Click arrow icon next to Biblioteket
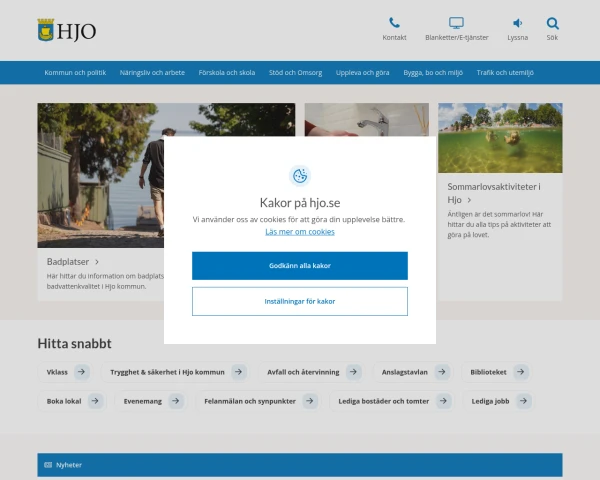The image size is (600, 480). [x=520, y=372]
